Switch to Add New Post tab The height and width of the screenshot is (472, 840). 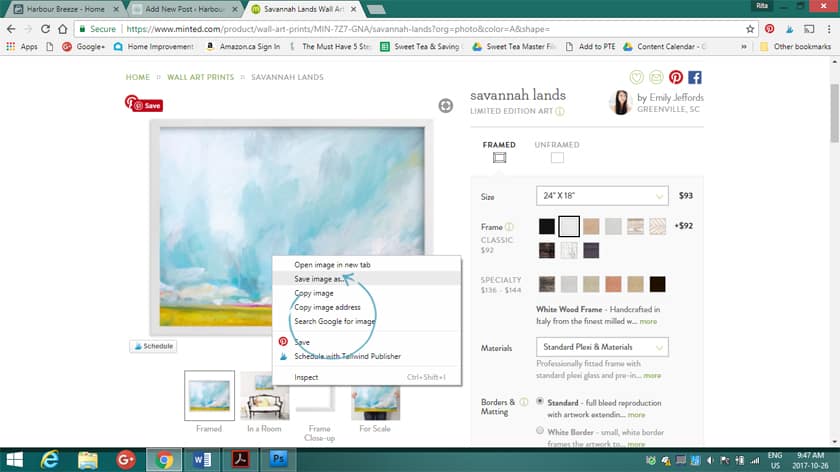(185, 9)
